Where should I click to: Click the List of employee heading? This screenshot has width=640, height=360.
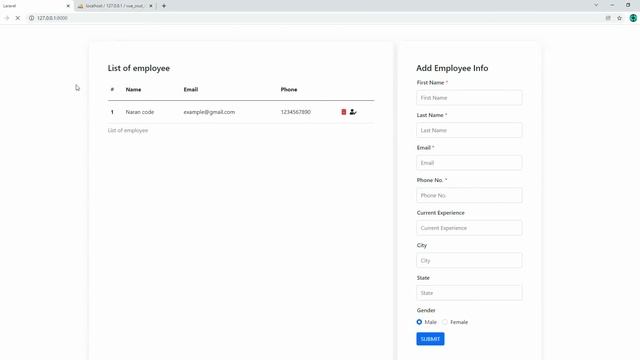tap(139, 68)
